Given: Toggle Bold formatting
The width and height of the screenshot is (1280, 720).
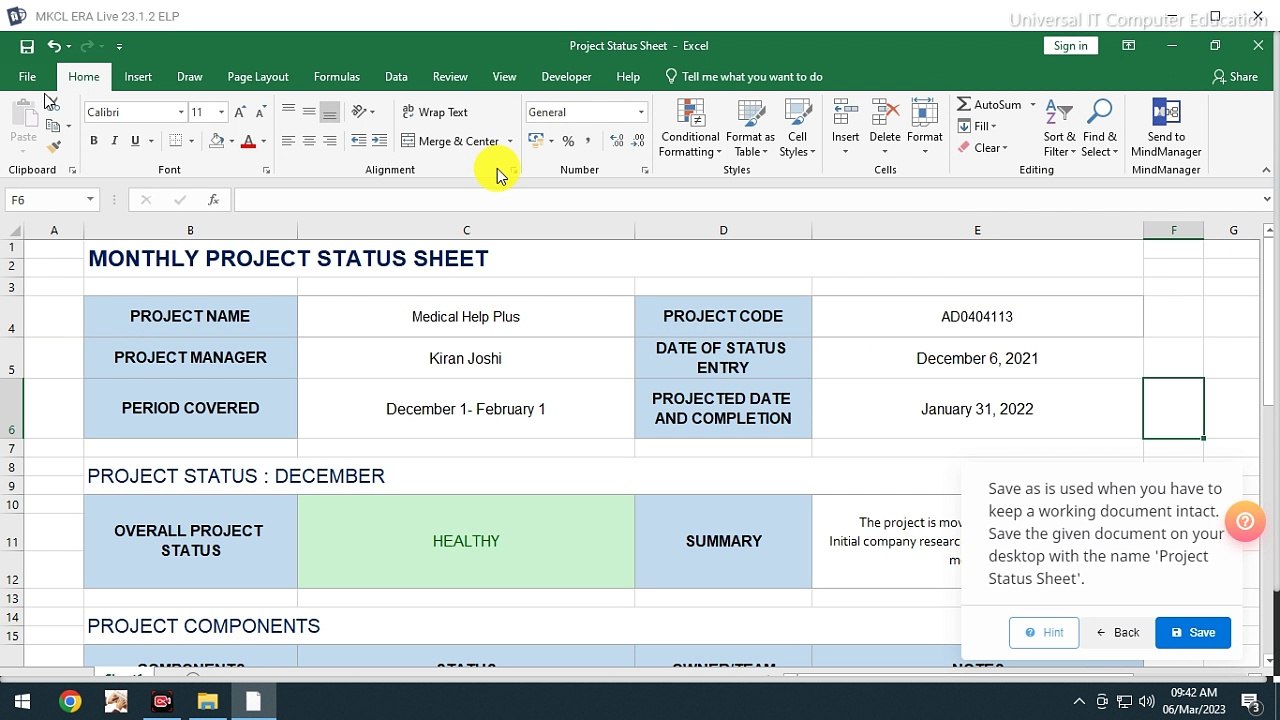Looking at the screenshot, I should click(94, 141).
